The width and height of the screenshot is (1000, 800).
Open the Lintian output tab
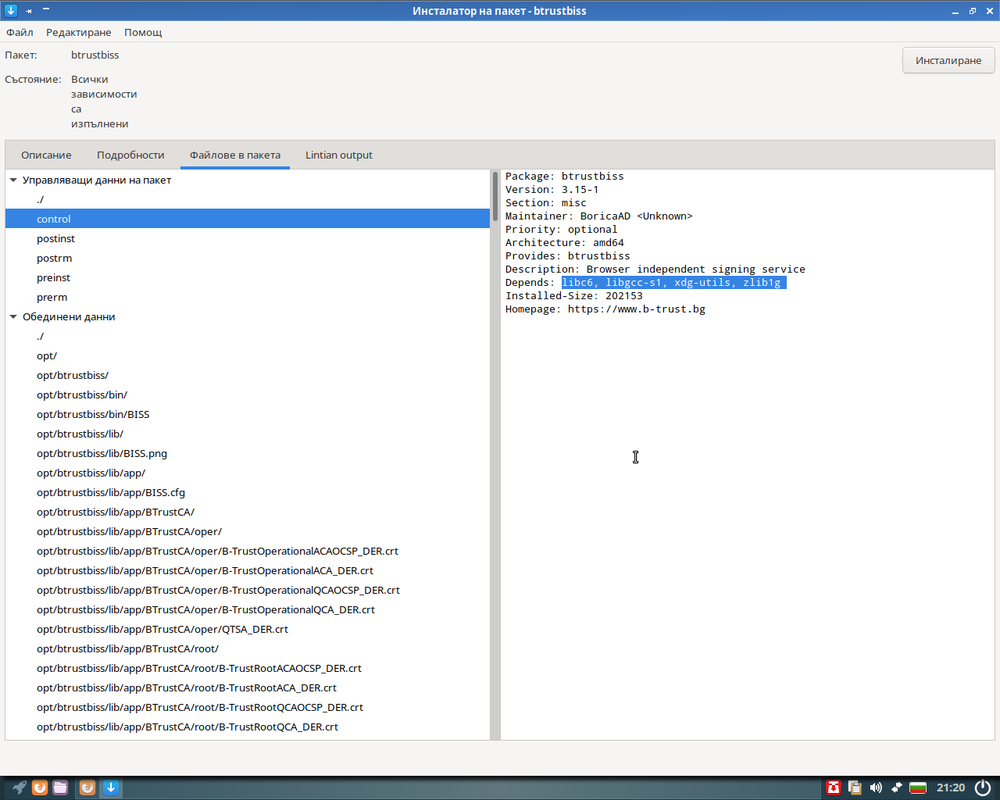point(339,155)
